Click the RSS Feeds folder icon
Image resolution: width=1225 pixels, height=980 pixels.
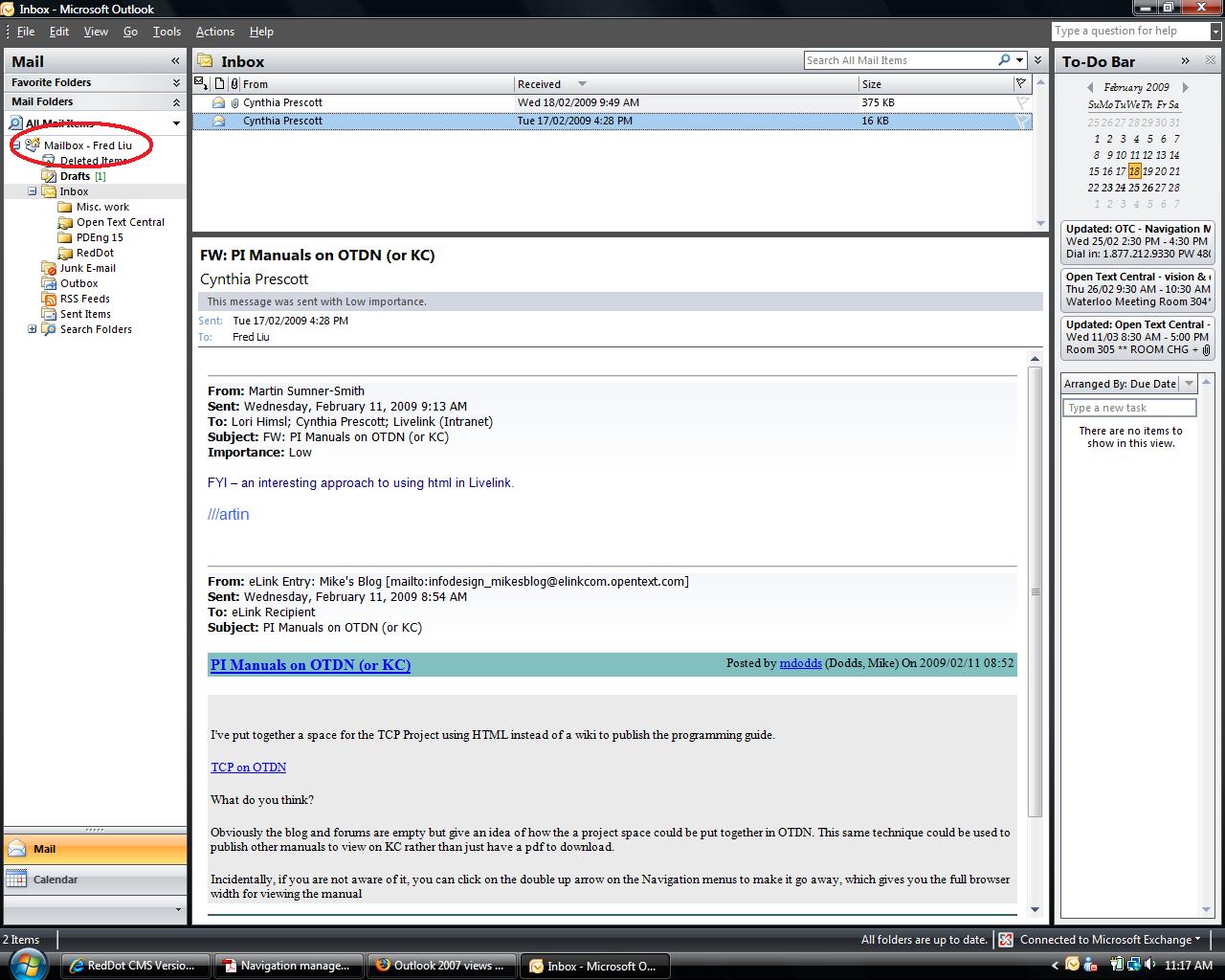pos(49,299)
